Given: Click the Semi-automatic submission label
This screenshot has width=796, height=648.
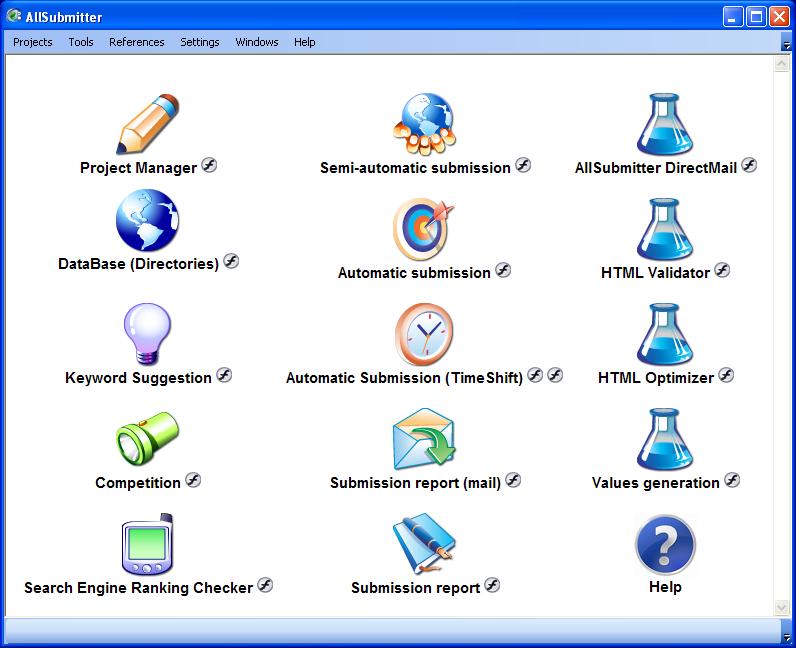Looking at the screenshot, I should coord(415,168).
